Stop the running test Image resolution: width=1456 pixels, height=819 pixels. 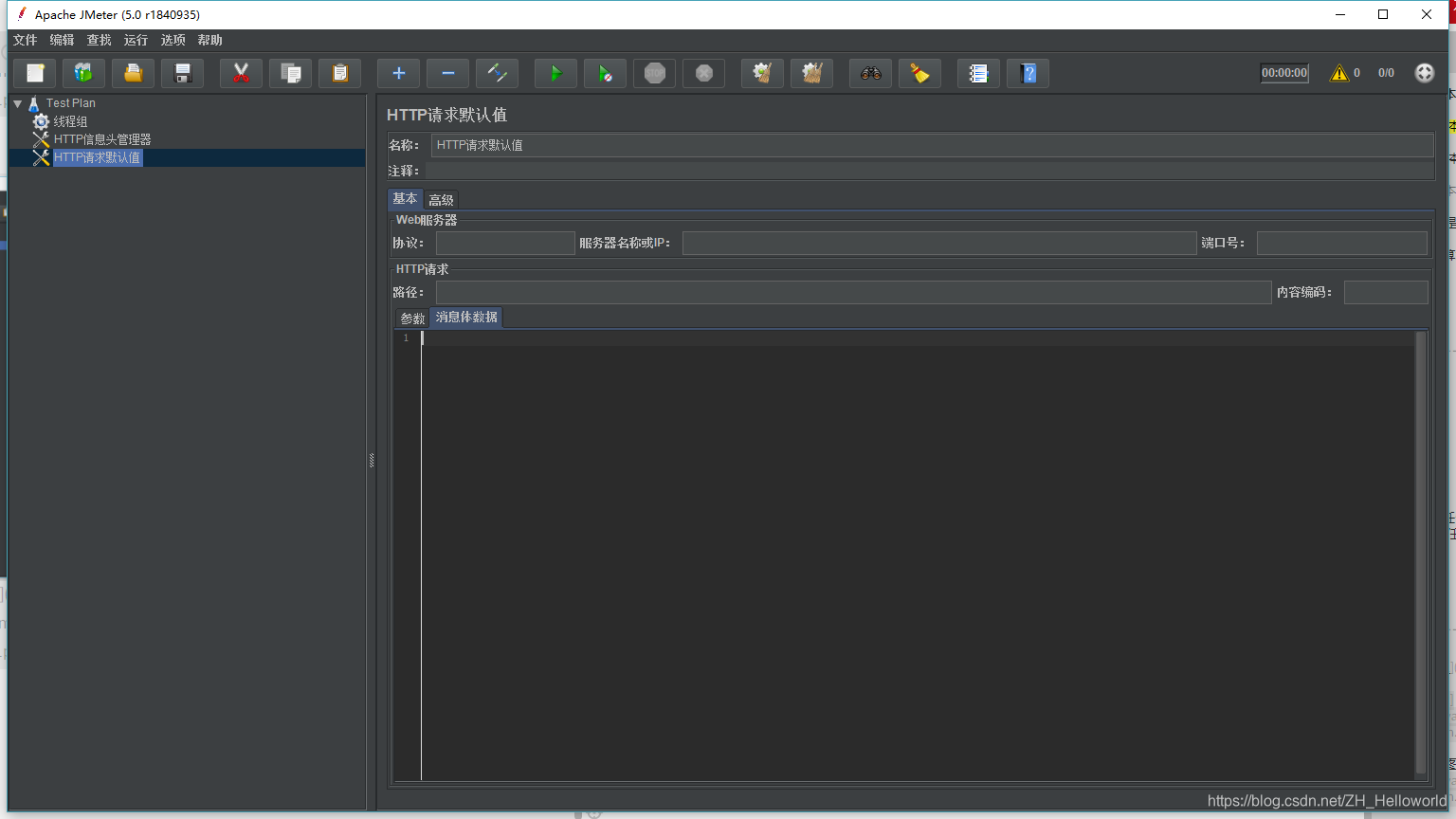point(654,73)
